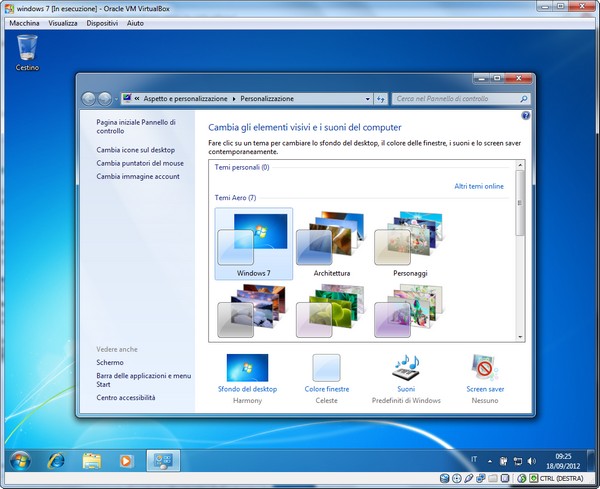Select the Windows 7 theme
The width and height of the screenshot is (600, 489).
tap(254, 244)
